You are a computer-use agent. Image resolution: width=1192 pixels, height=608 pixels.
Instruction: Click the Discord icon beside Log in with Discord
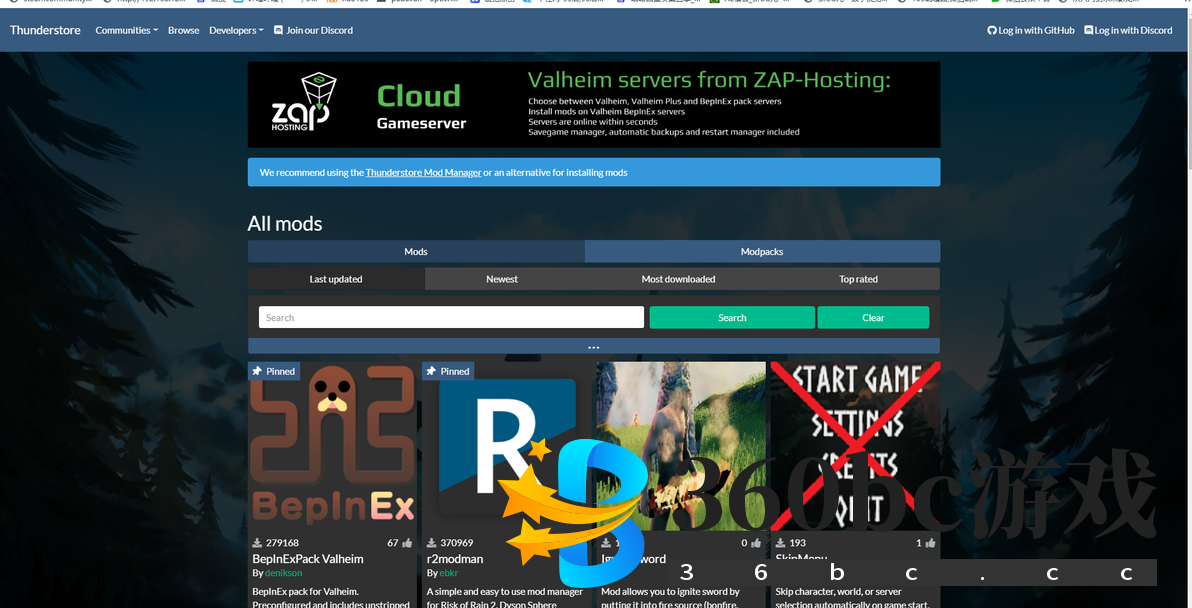(1088, 31)
